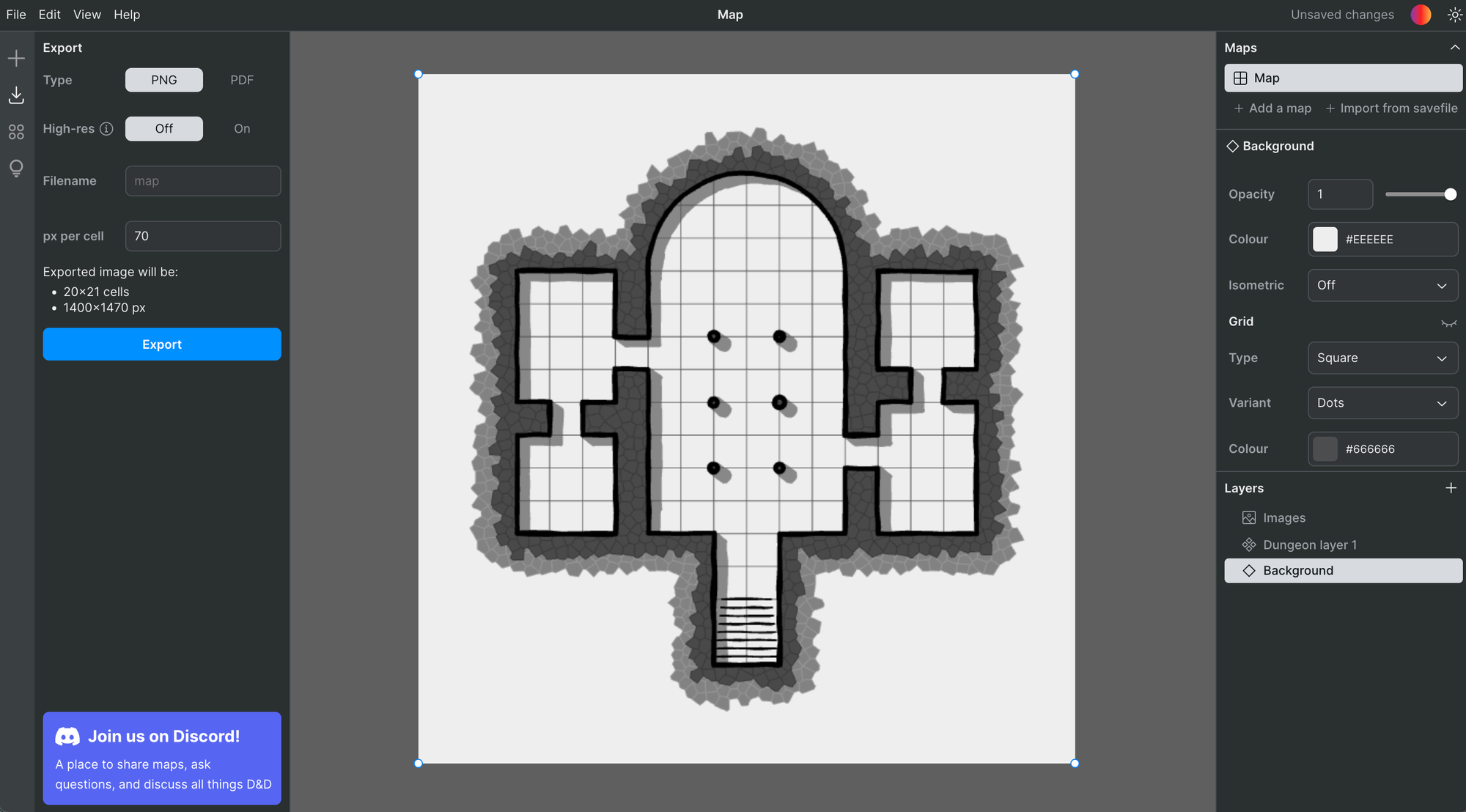1466x812 pixels.
Task: Open the Help menu
Action: [126, 15]
